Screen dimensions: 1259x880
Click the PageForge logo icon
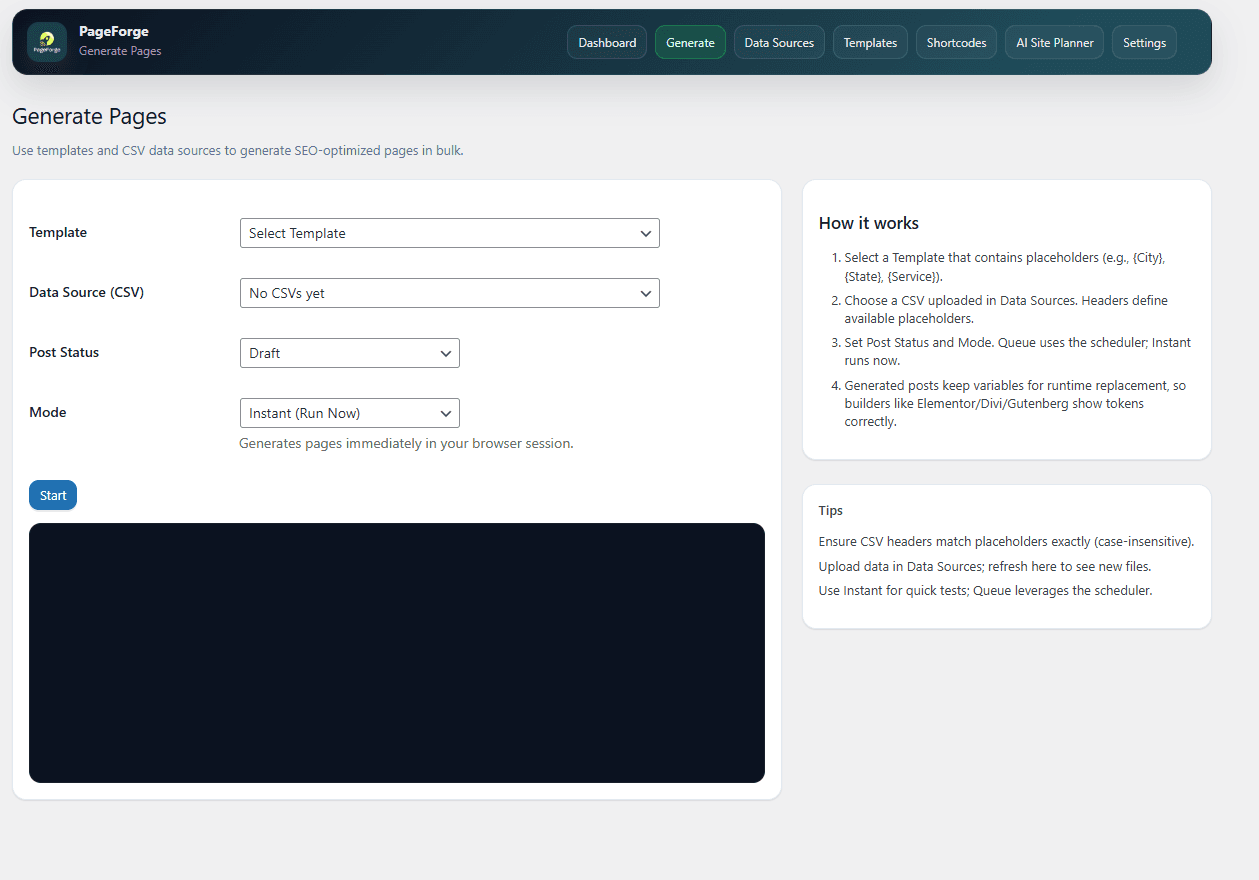click(46, 42)
